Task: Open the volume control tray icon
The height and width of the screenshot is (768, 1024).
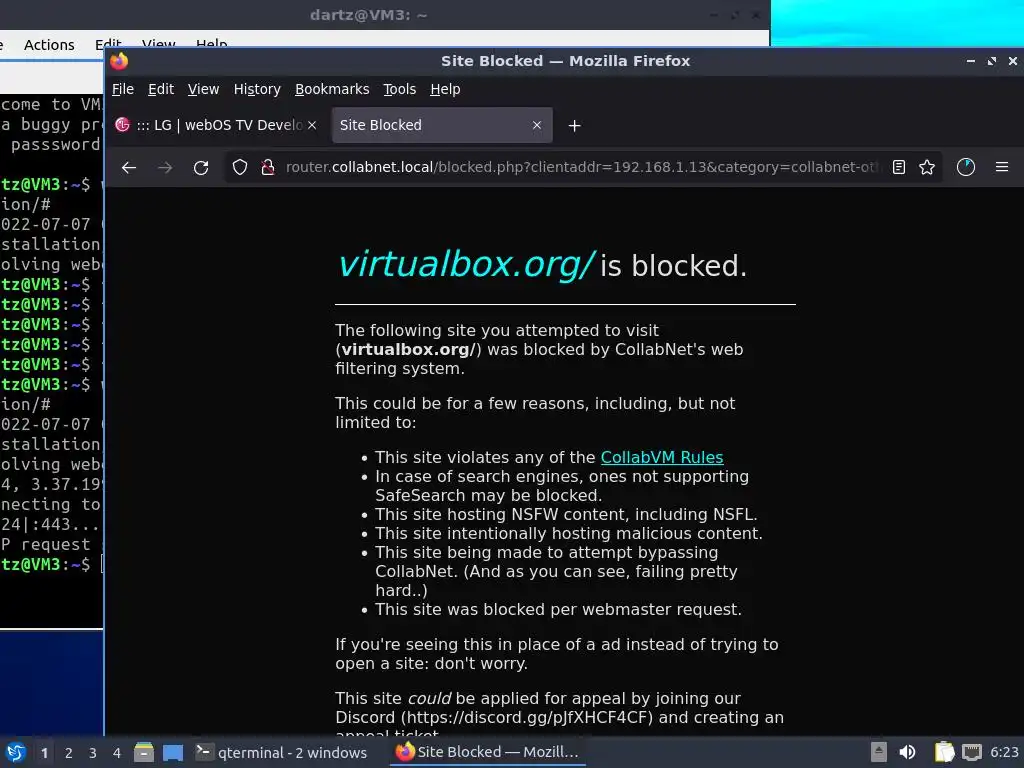Action: (907, 752)
